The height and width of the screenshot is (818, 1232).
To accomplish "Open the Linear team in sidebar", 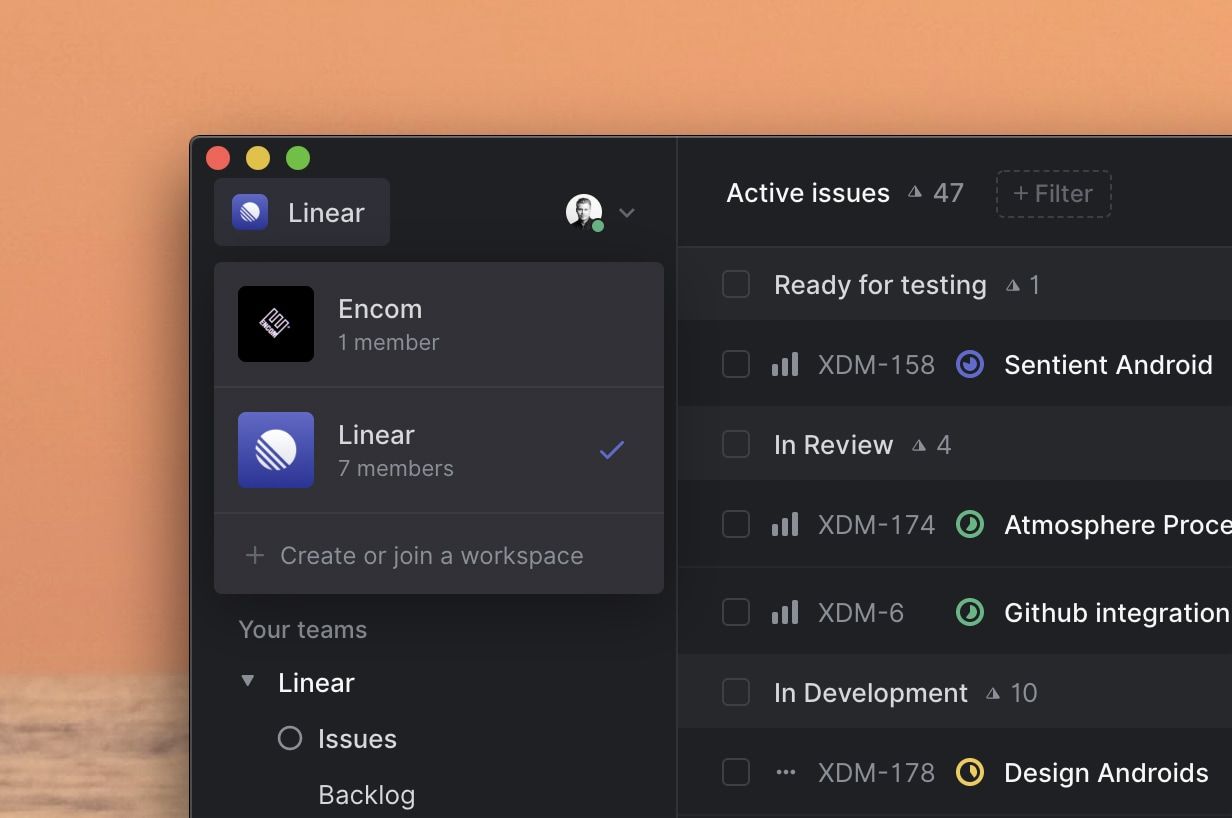I will coord(316,682).
